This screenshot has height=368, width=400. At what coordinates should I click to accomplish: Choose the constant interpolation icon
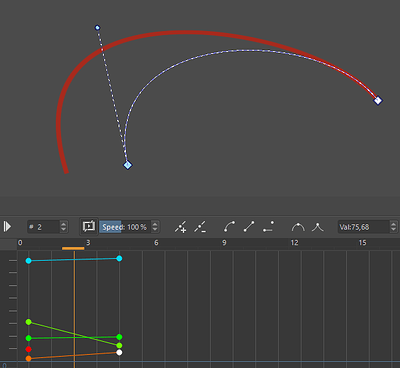pos(268,227)
